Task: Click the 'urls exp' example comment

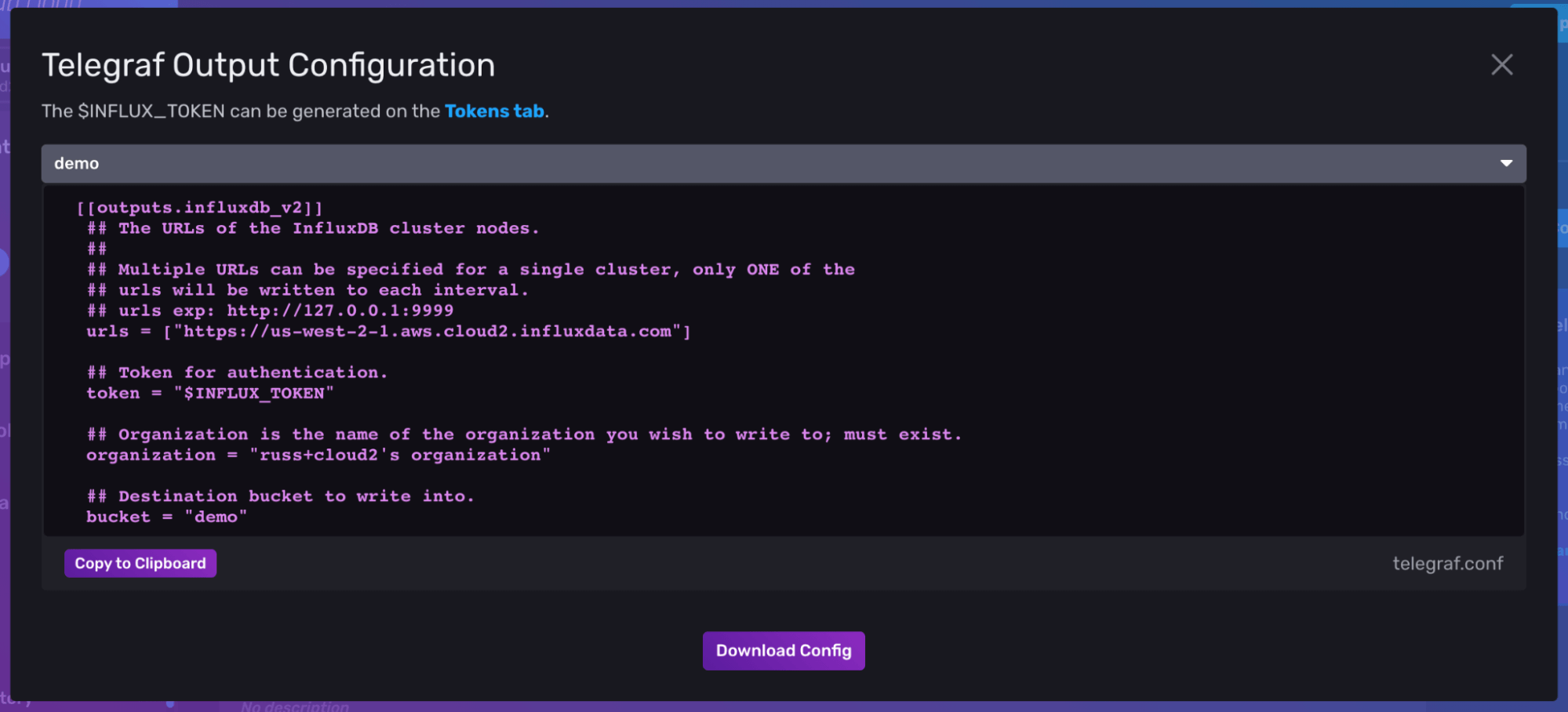Action: [x=270, y=311]
